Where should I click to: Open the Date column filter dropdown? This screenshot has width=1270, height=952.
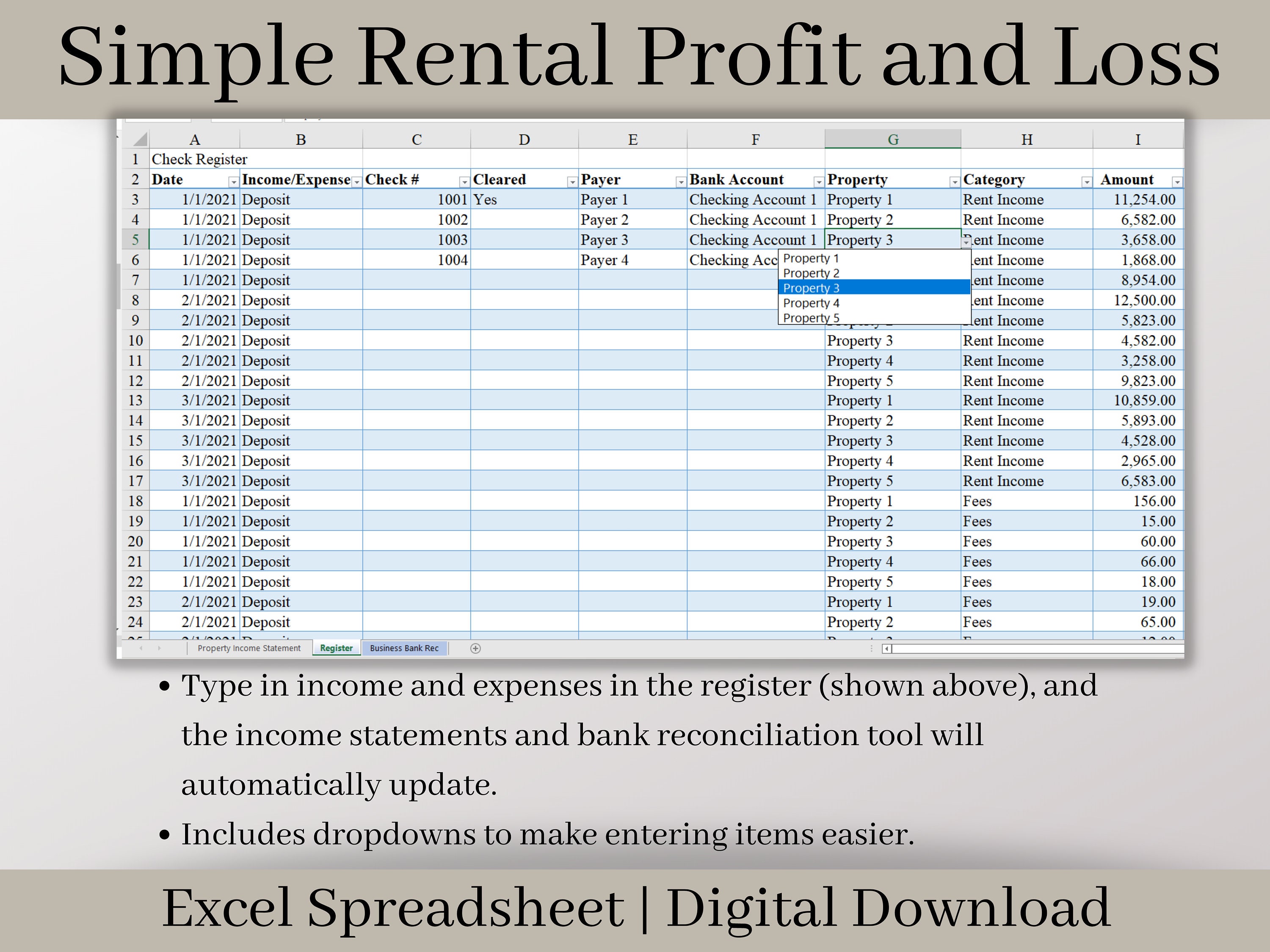[x=233, y=182]
